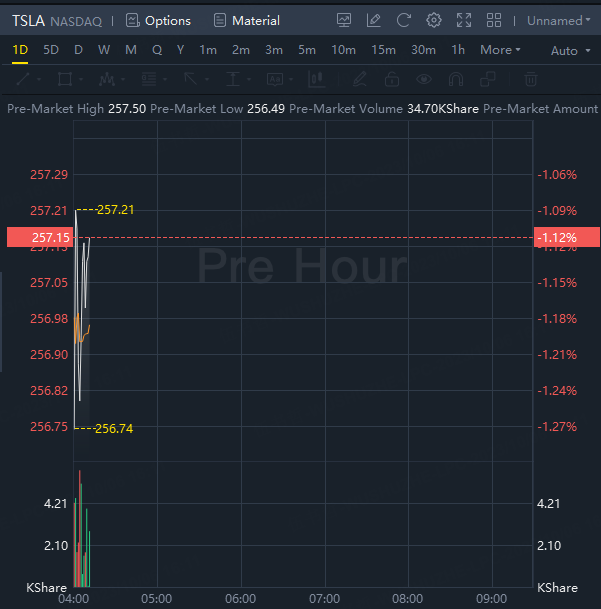Viewport: 601px width, 609px height.
Task: Refresh the chart with the reload icon
Action: pyautogui.click(x=403, y=20)
